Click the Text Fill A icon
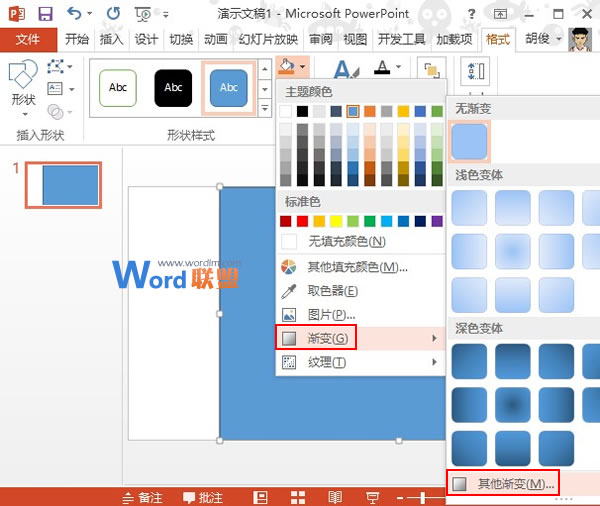600x506 pixels. pyautogui.click(x=382, y=68)
